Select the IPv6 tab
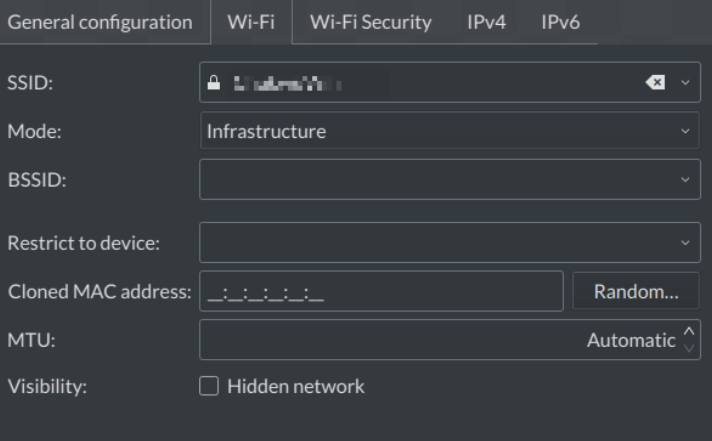This screenshot has width=712, height=441. click(560, 22)
